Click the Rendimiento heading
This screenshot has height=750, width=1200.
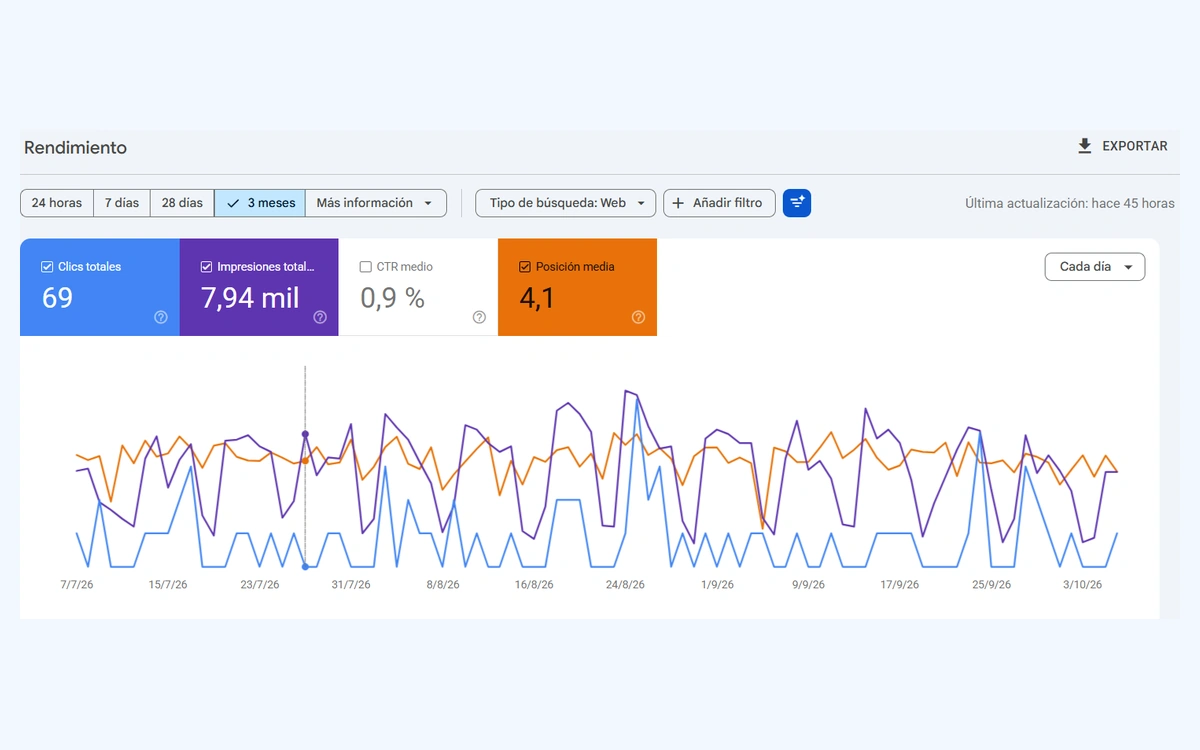75,148
